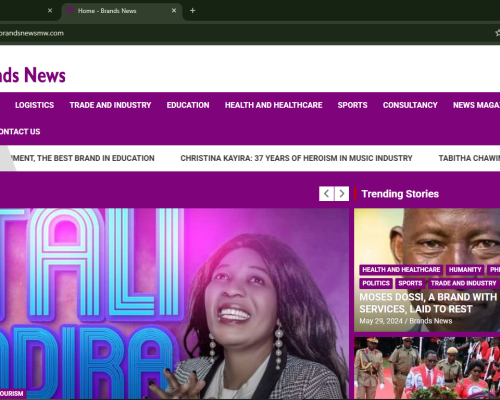Click the May 29, 2024 date link
The height and width of the screenshot is (400, 500).
click(381, 321)
